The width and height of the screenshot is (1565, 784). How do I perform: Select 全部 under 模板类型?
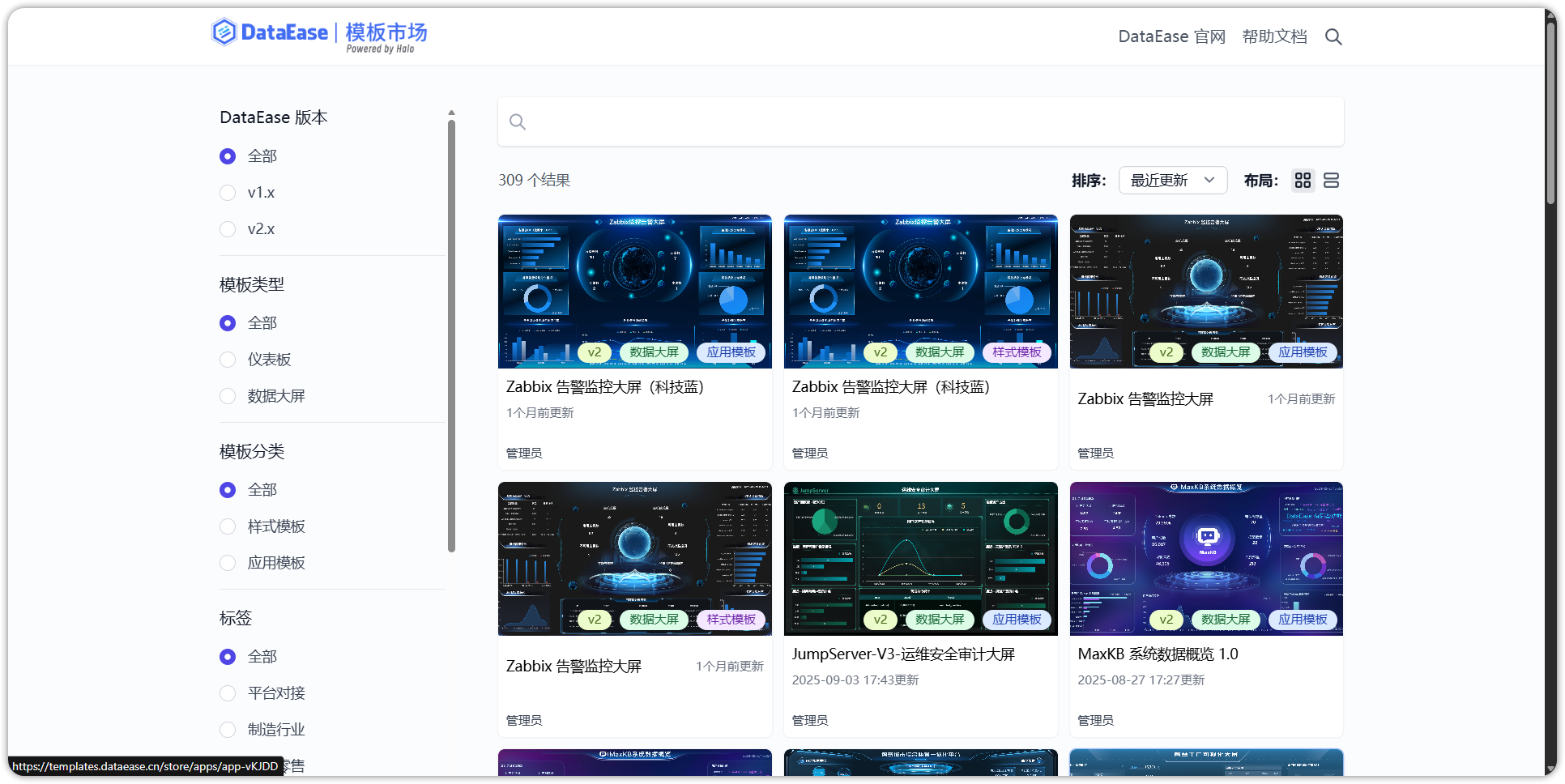click(x=228, y=323)
